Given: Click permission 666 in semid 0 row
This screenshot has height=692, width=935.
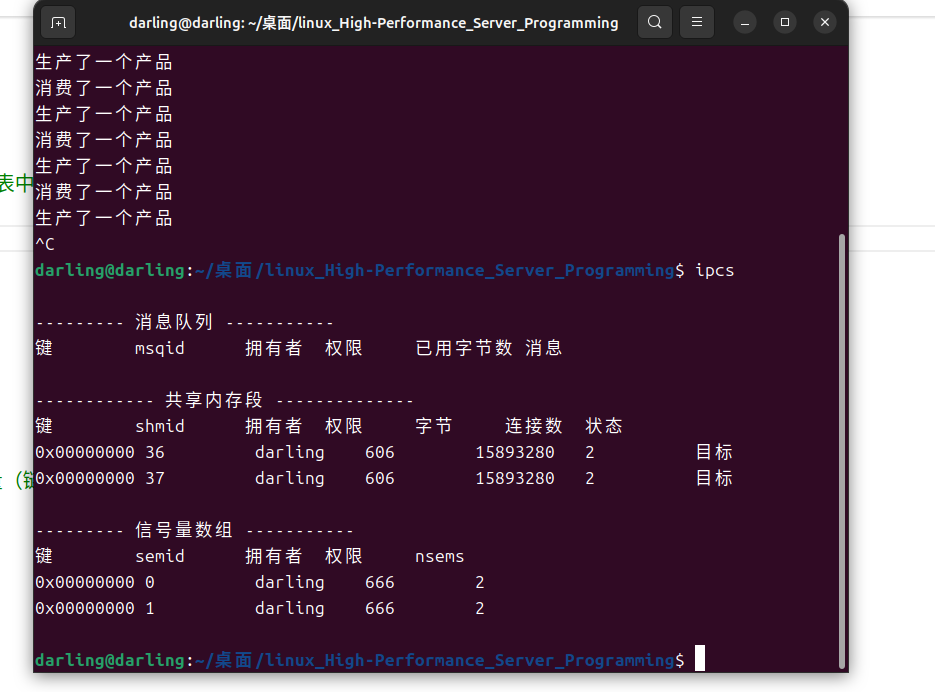Looking at the screenshot, I should (379, 582).
